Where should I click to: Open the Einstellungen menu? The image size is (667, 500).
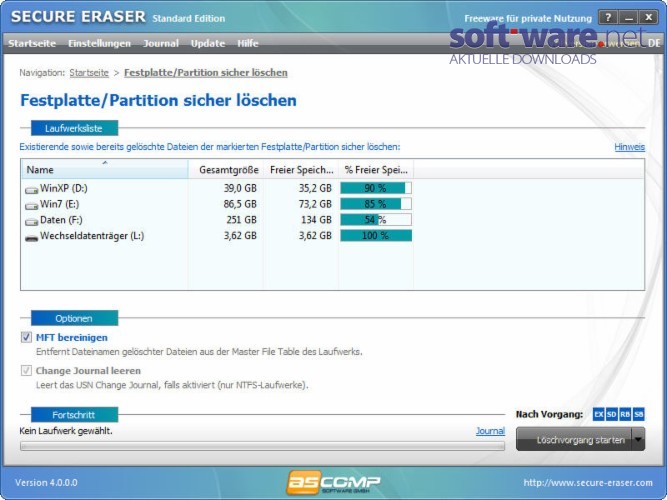(100, 43)
